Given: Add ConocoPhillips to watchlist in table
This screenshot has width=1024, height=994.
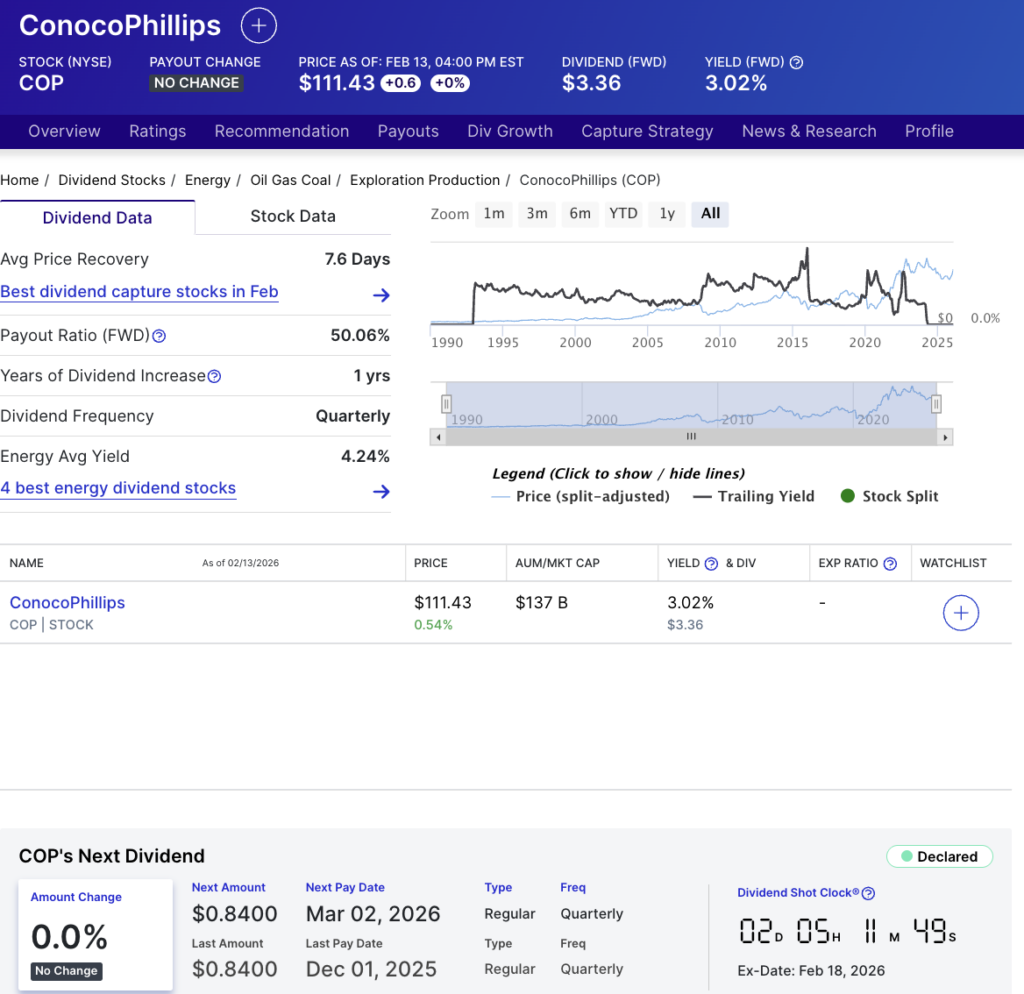Looking at the screenshot, I should click(960, 613).
